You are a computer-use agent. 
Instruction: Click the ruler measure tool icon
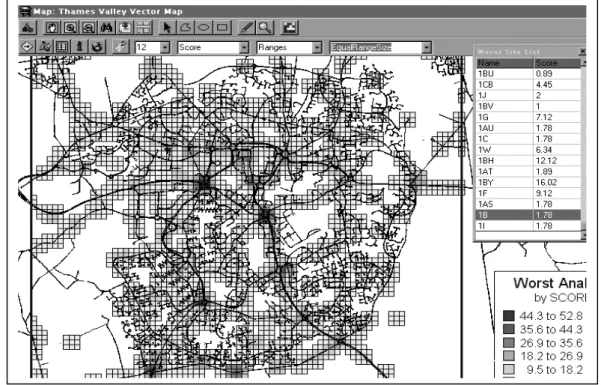tap(121, 47)
